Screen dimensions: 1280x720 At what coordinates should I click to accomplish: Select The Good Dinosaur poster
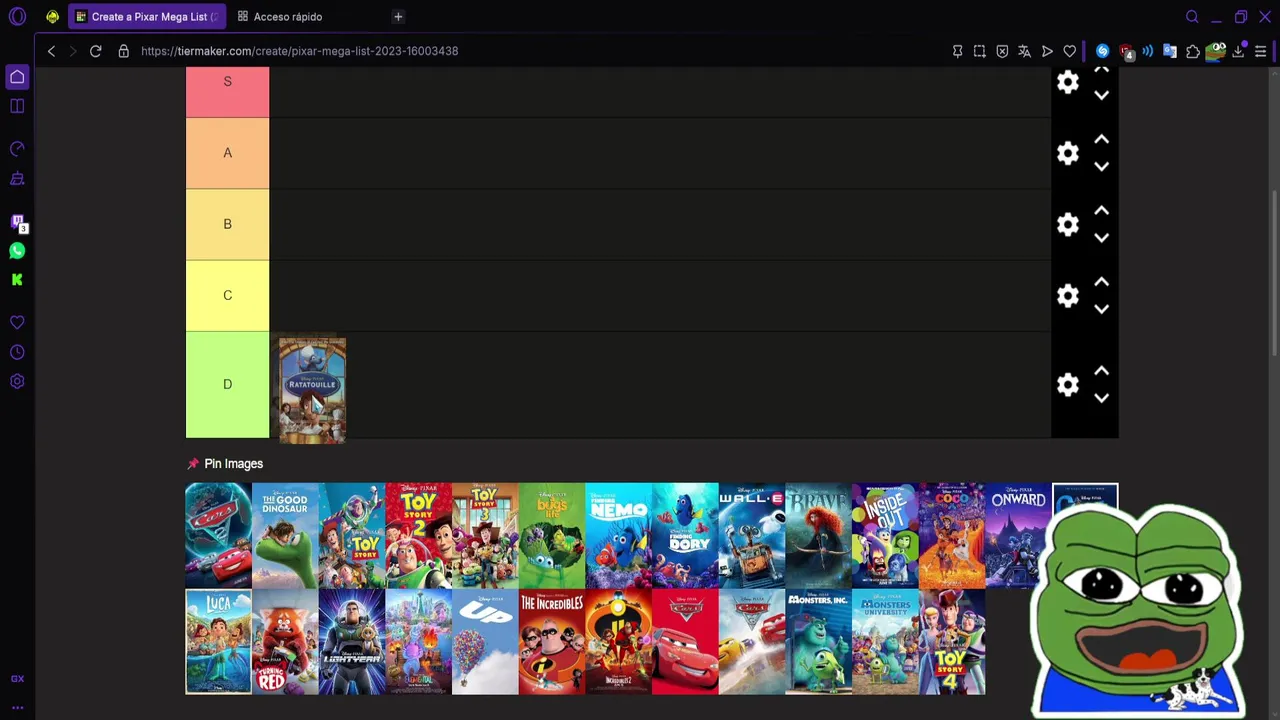pos(285,535)
